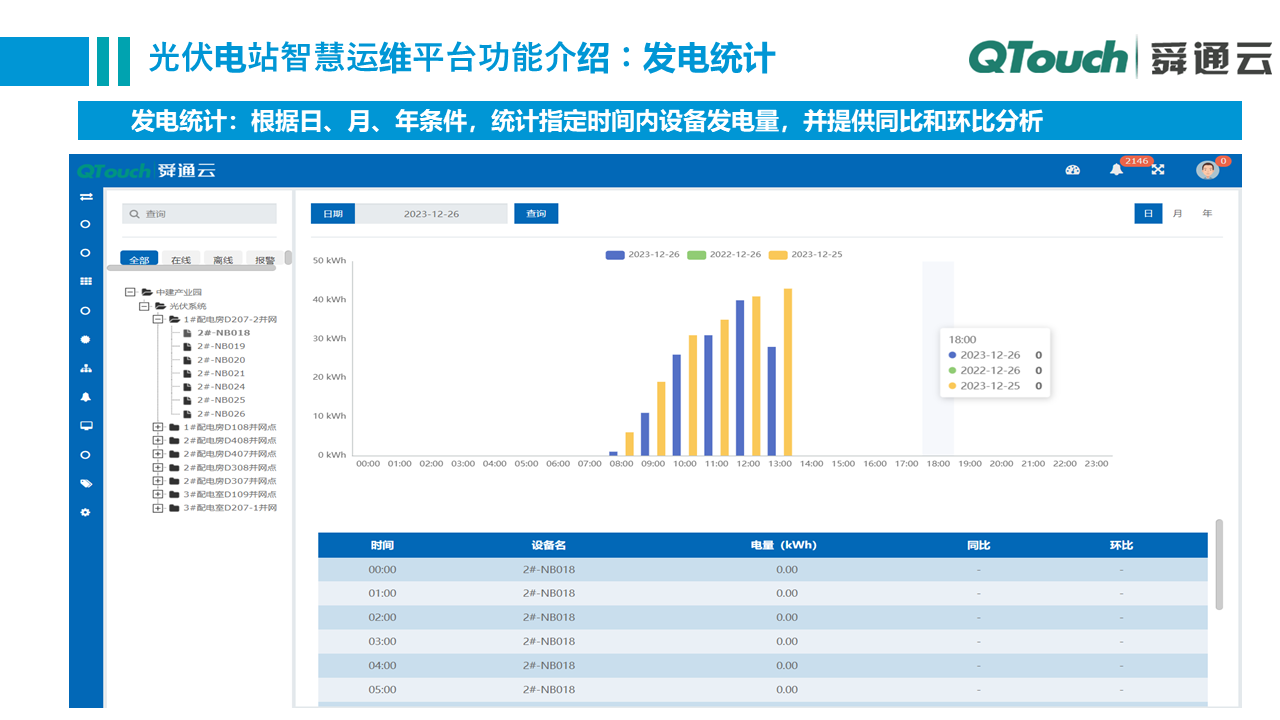Select the grid view icon in the sidebar
Screen dimensions: 1280x720
click(86, 283)
